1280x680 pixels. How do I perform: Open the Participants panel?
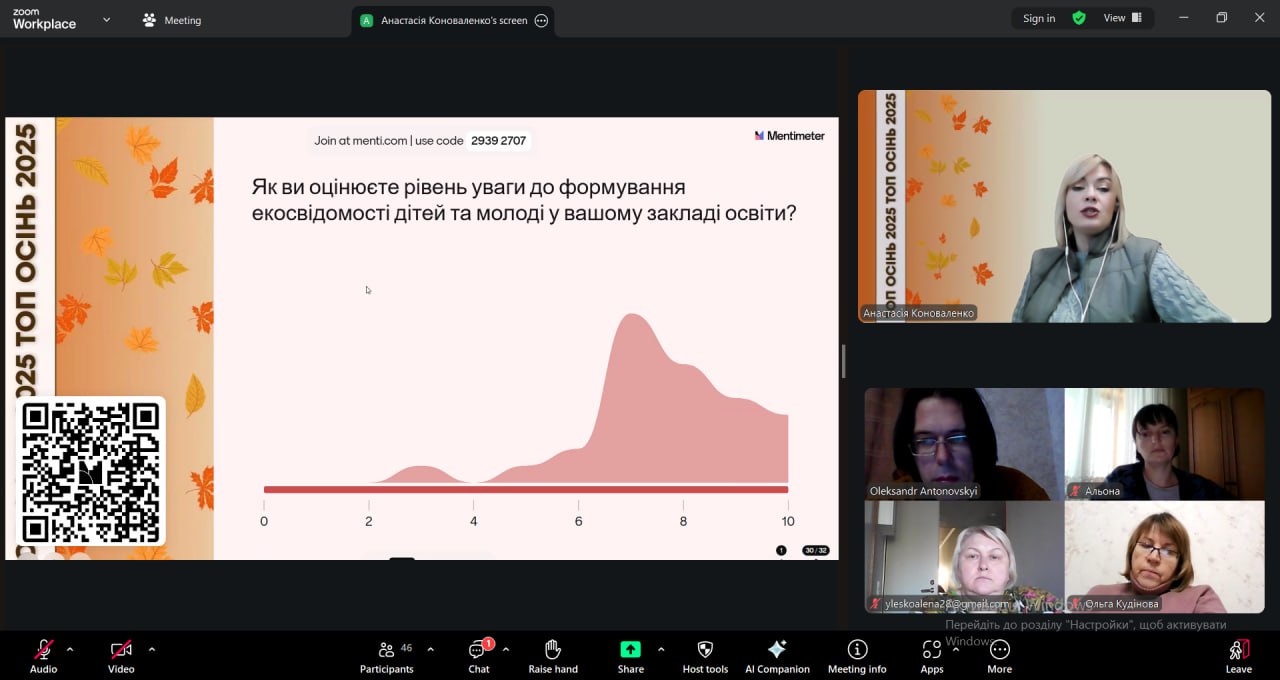coord(386,656)
